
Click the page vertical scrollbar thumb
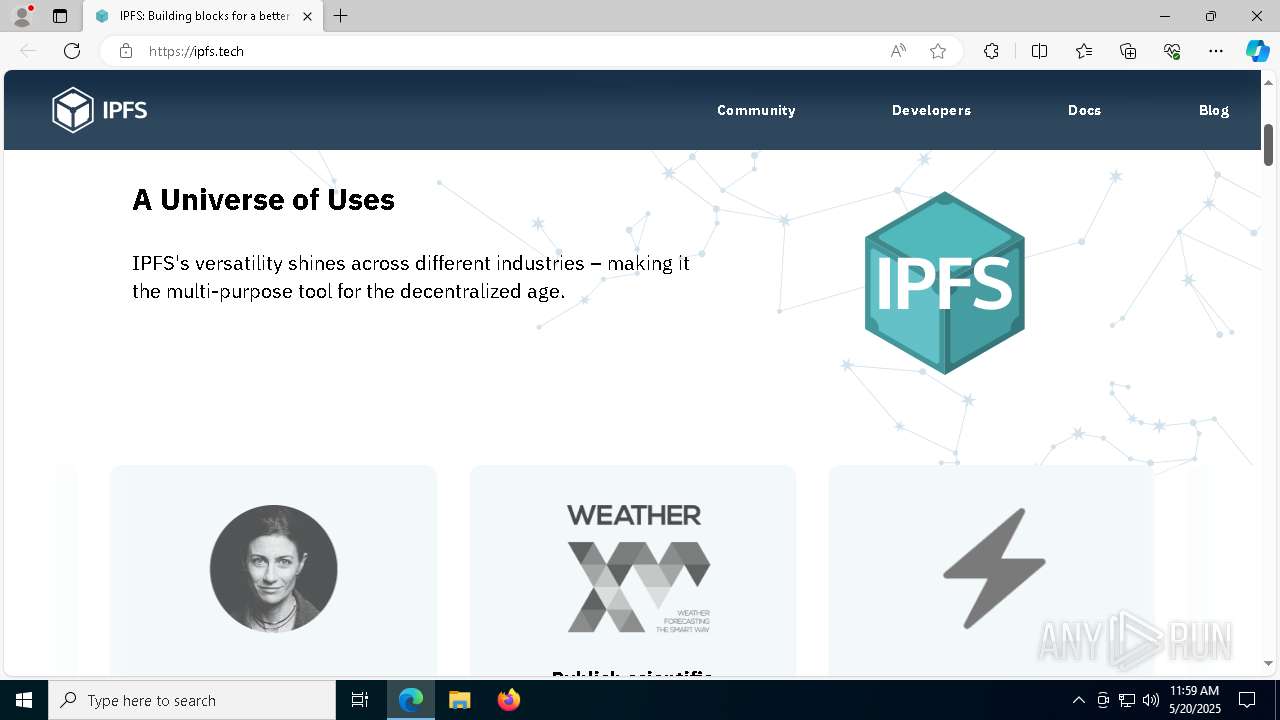[1268, 145]
